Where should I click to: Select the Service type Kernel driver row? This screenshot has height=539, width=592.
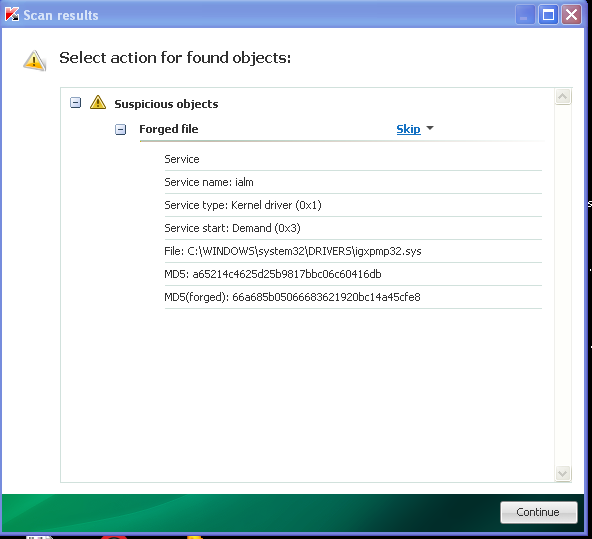[x=353, y=205]
